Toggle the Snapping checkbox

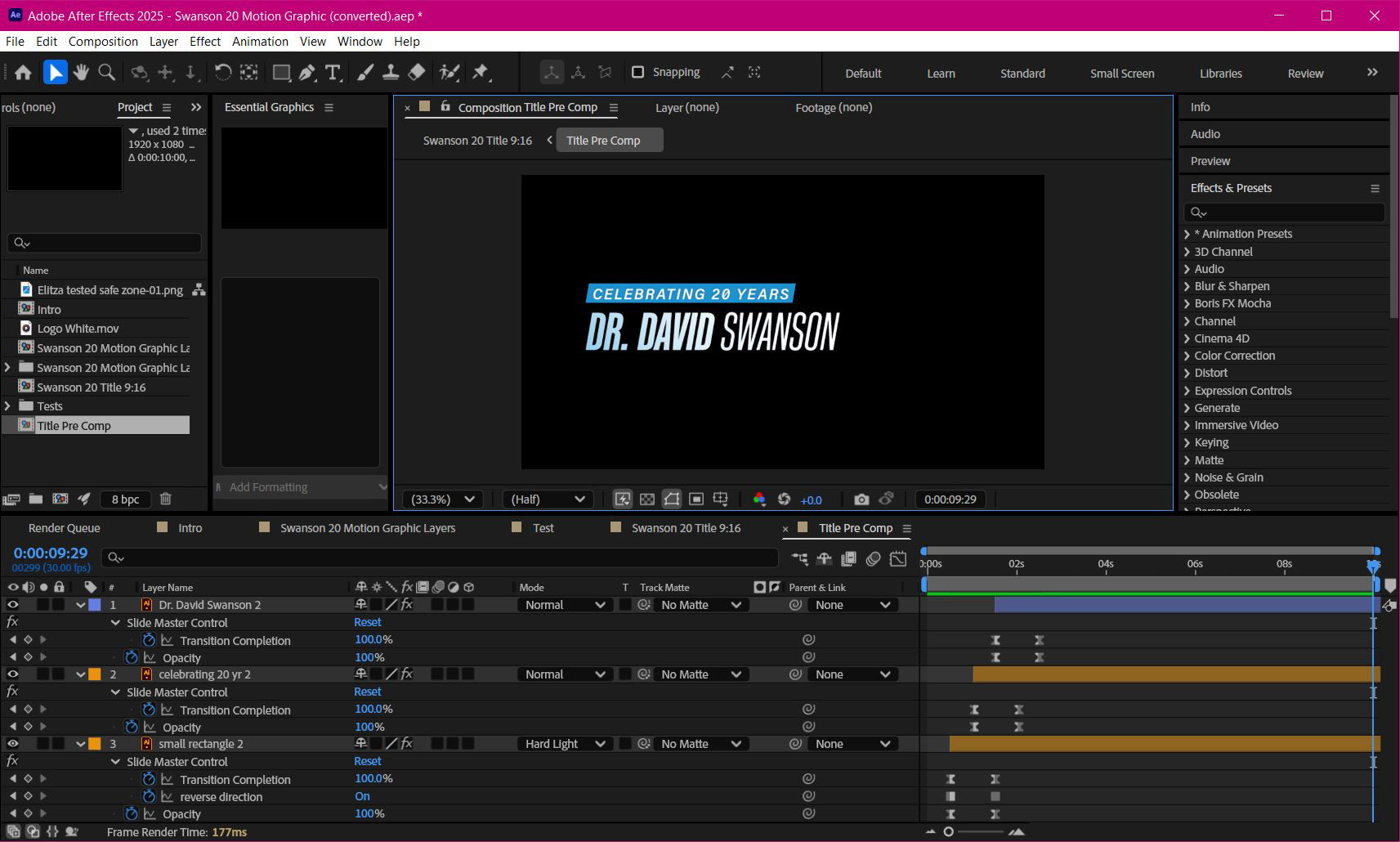638,72
